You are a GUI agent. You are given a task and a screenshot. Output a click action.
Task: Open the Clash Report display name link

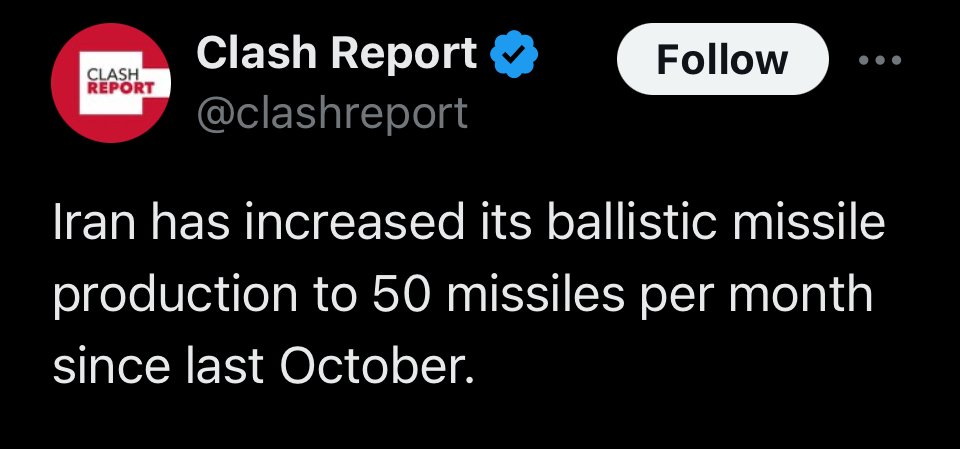[x=337, y=53]
